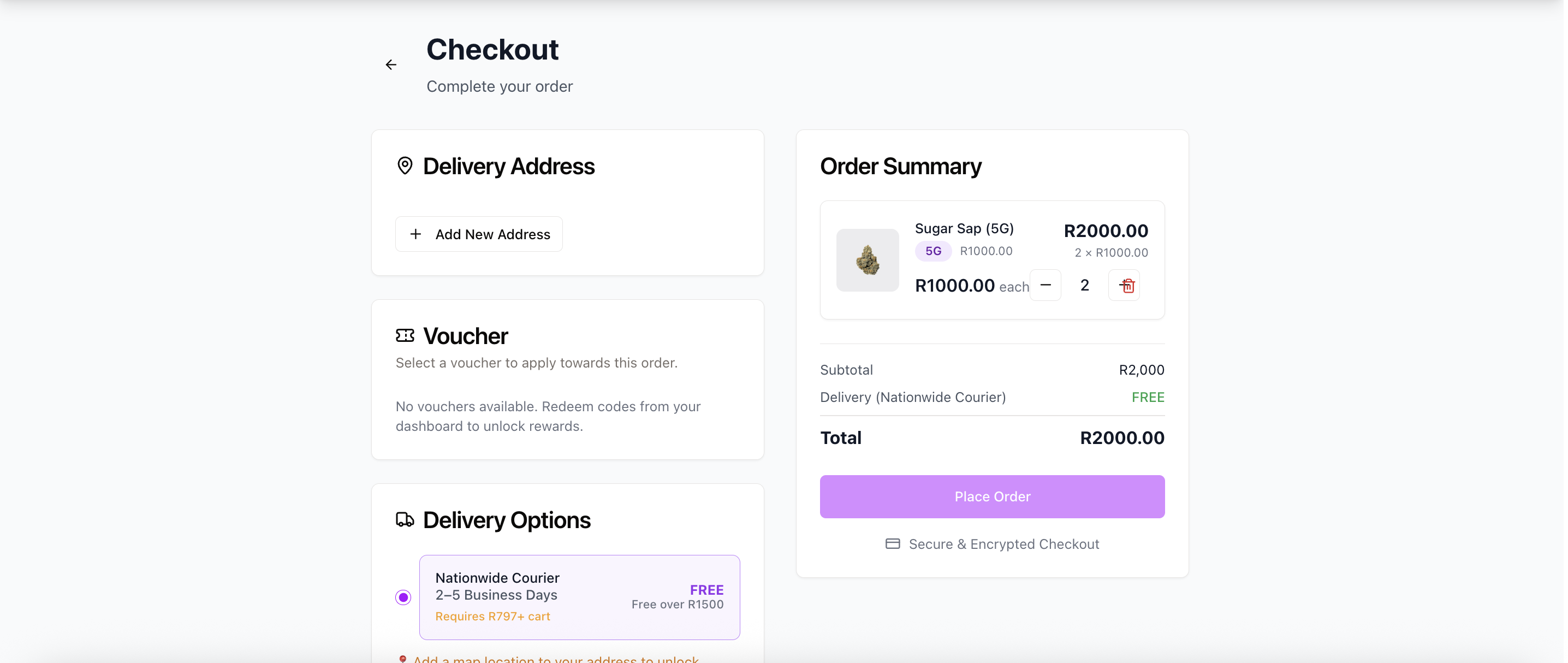This screenshot has height=663, width=1568.
Task: Click the credit card icon near Secure Checkout
Action: [x=892, y=544]
